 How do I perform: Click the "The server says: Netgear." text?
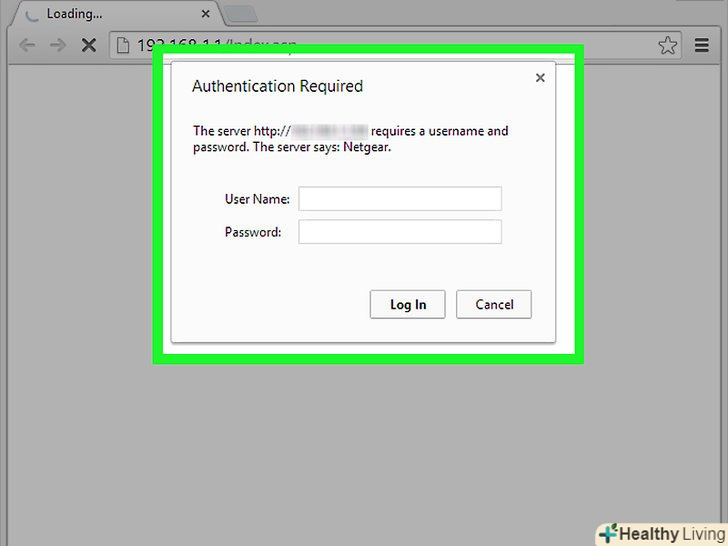(322, 147)
